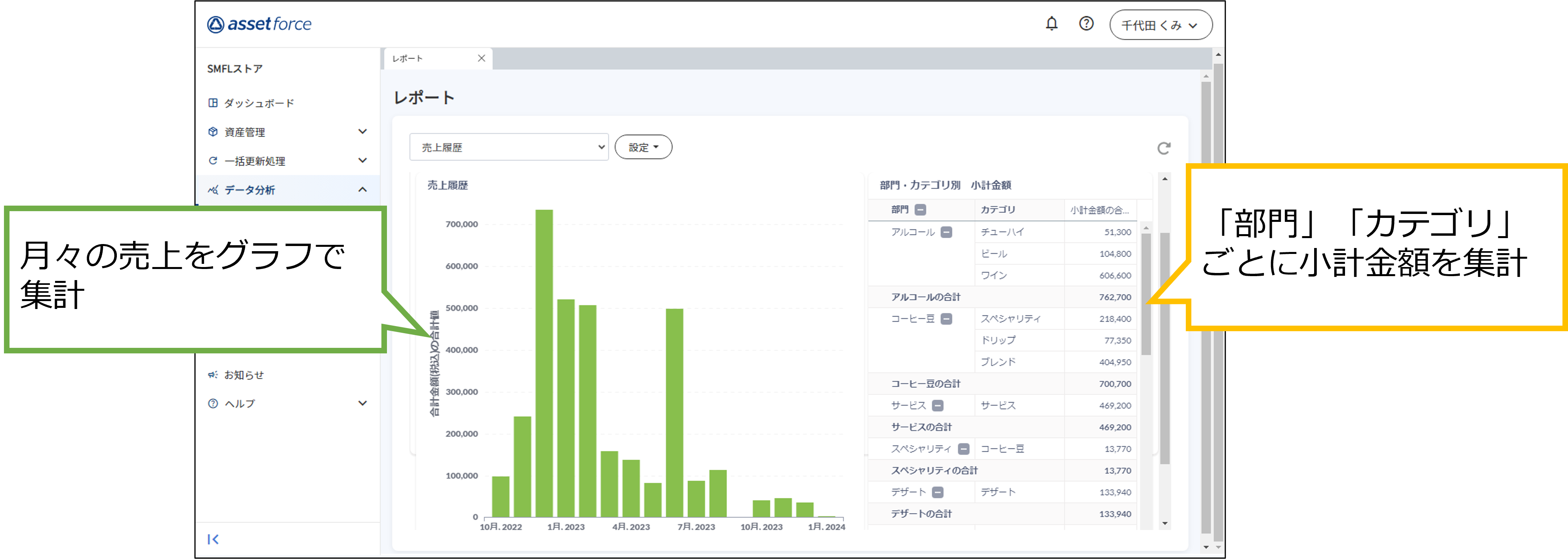
Task: Collapse the sidebar with arrow icon
Action: coord(213,539)
